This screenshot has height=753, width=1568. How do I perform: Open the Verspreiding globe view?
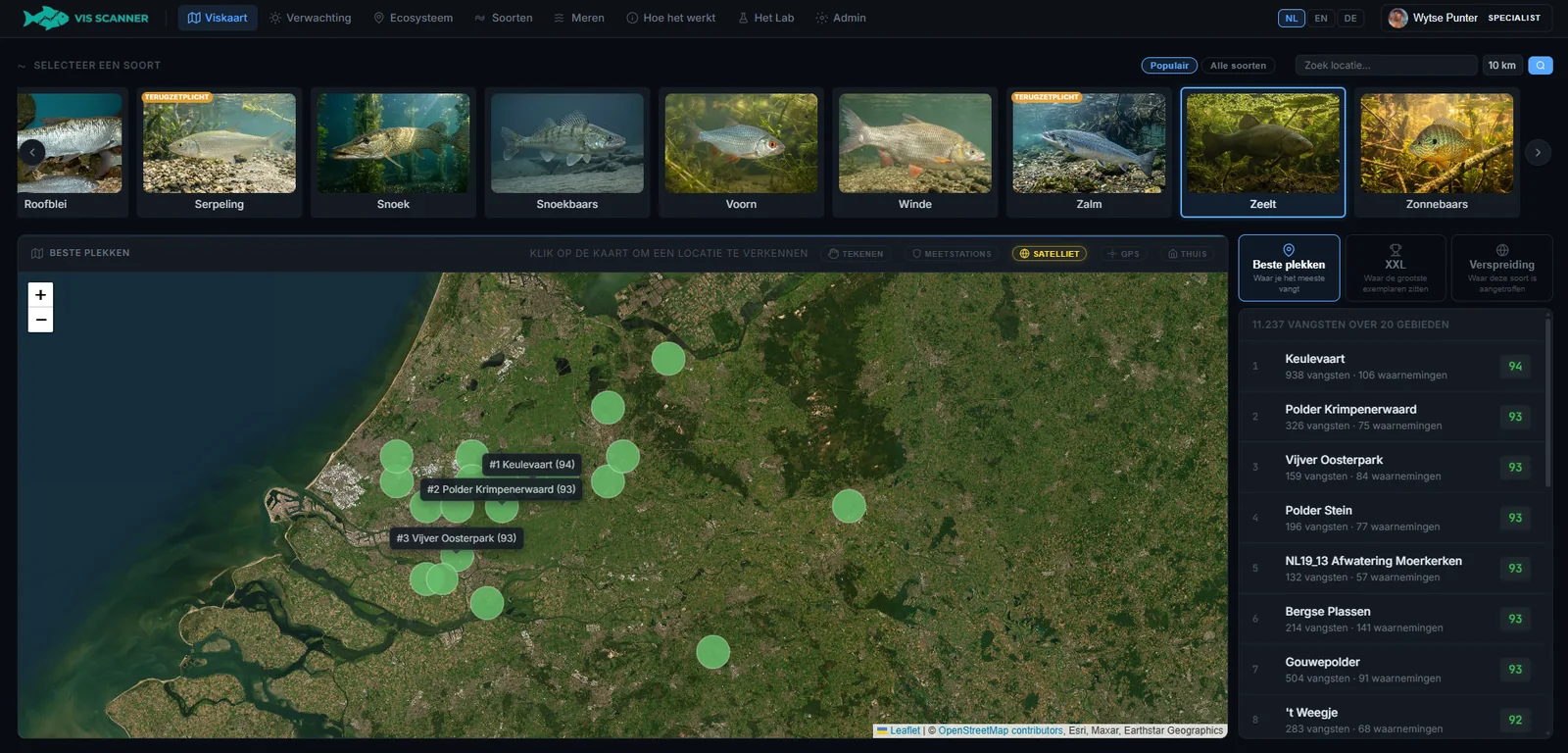1501,268
